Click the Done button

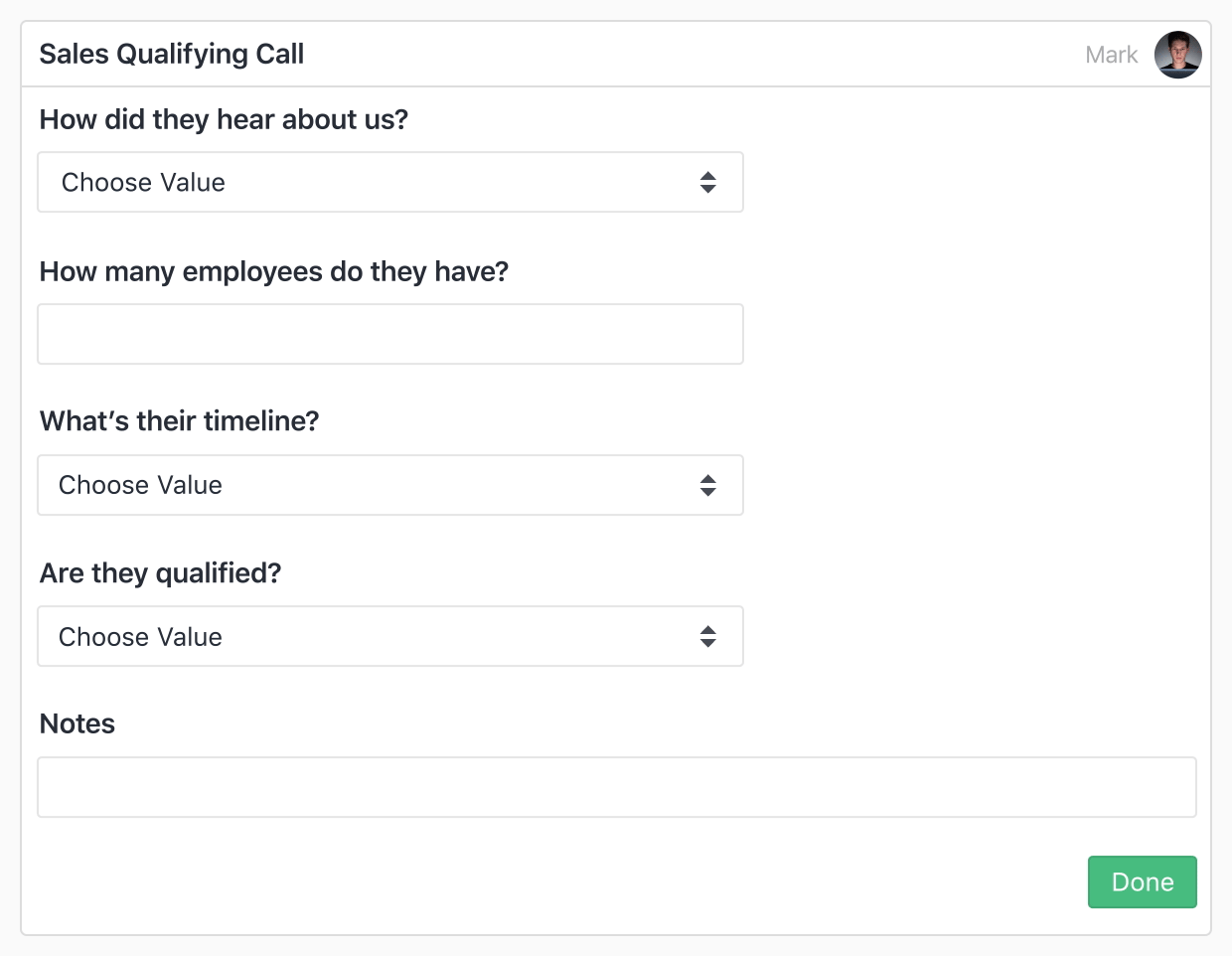coord(1142,881)
